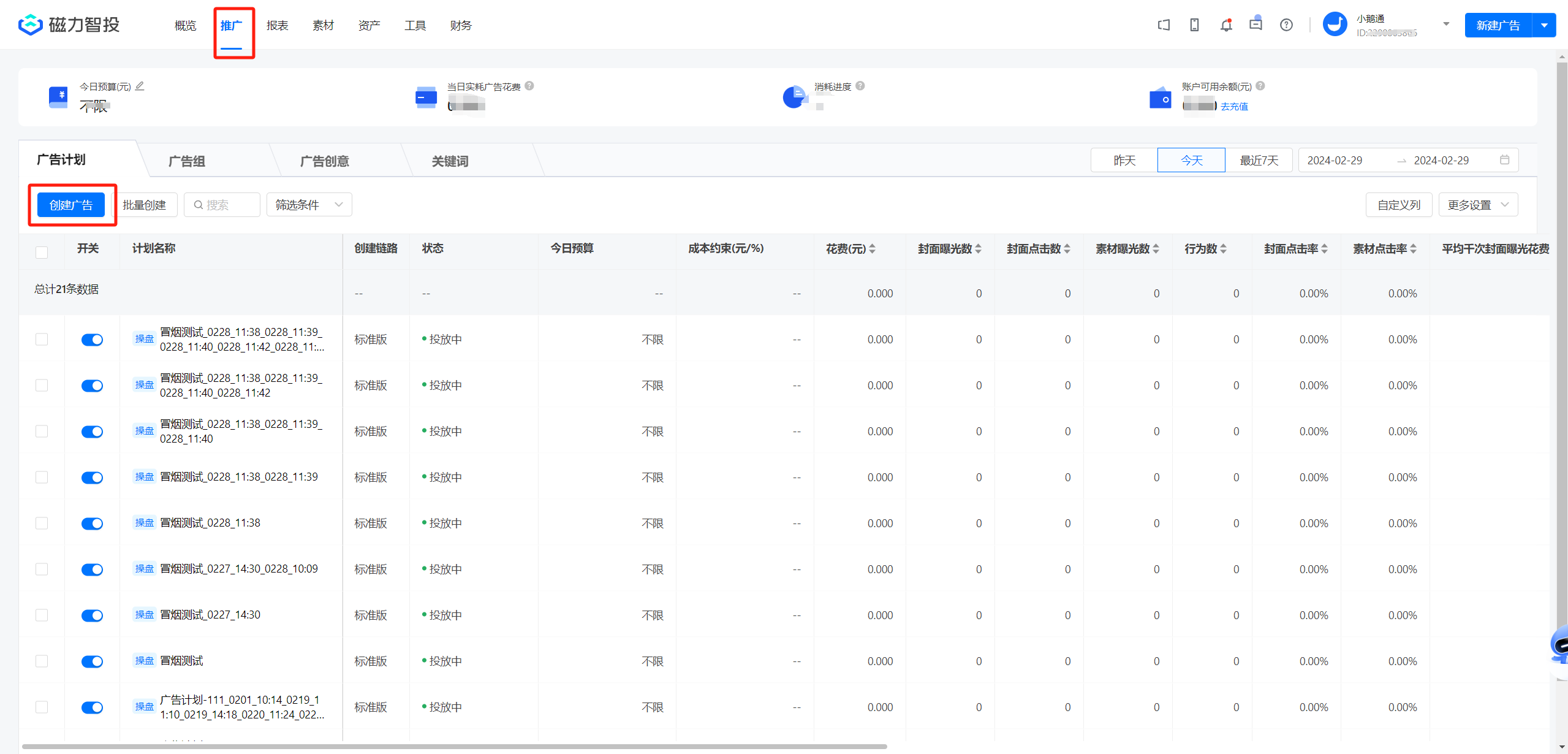
Task: Open the help question mark icon in header
Action: [x=1286, y=25]
